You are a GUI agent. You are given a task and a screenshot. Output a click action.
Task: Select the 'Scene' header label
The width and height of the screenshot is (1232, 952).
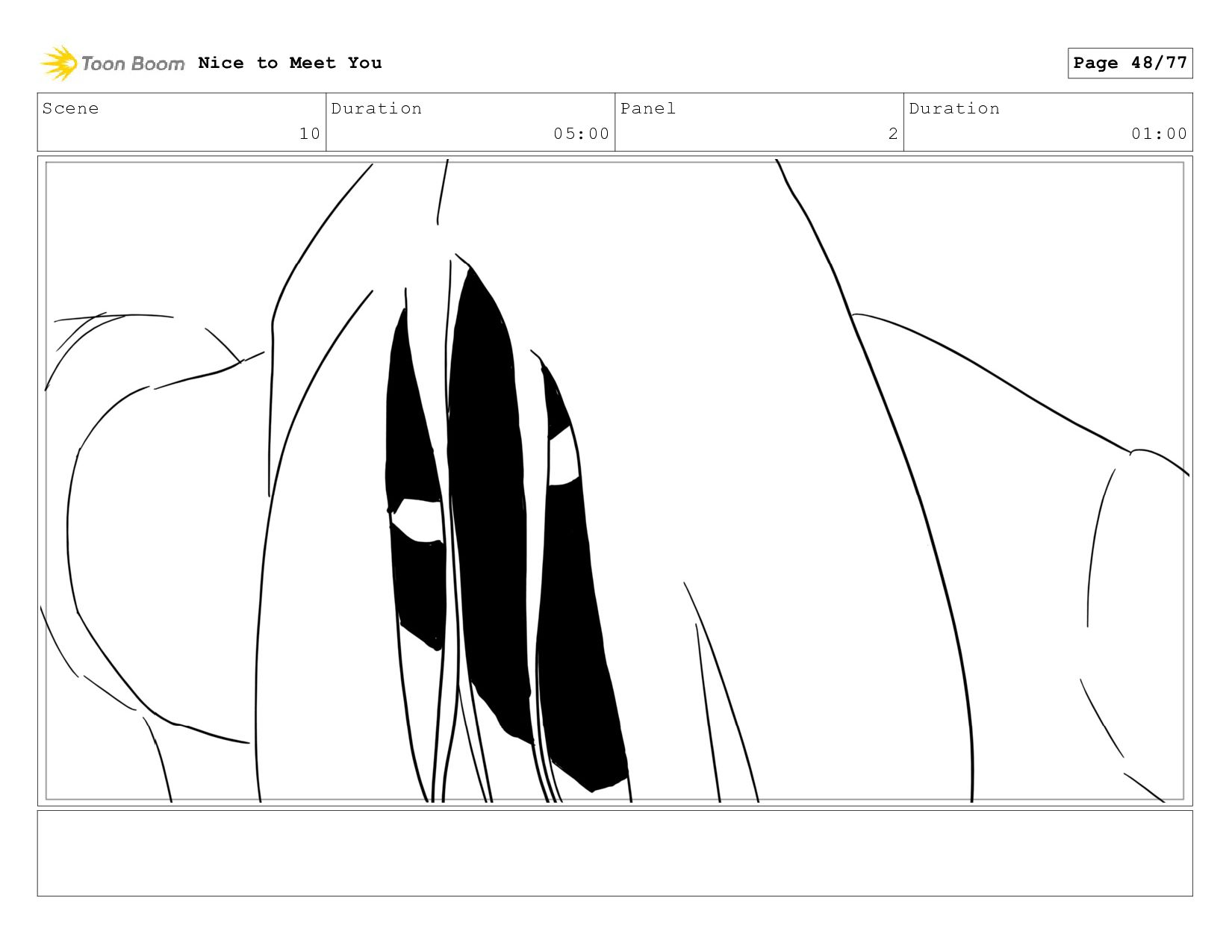(x=70, y=108)
